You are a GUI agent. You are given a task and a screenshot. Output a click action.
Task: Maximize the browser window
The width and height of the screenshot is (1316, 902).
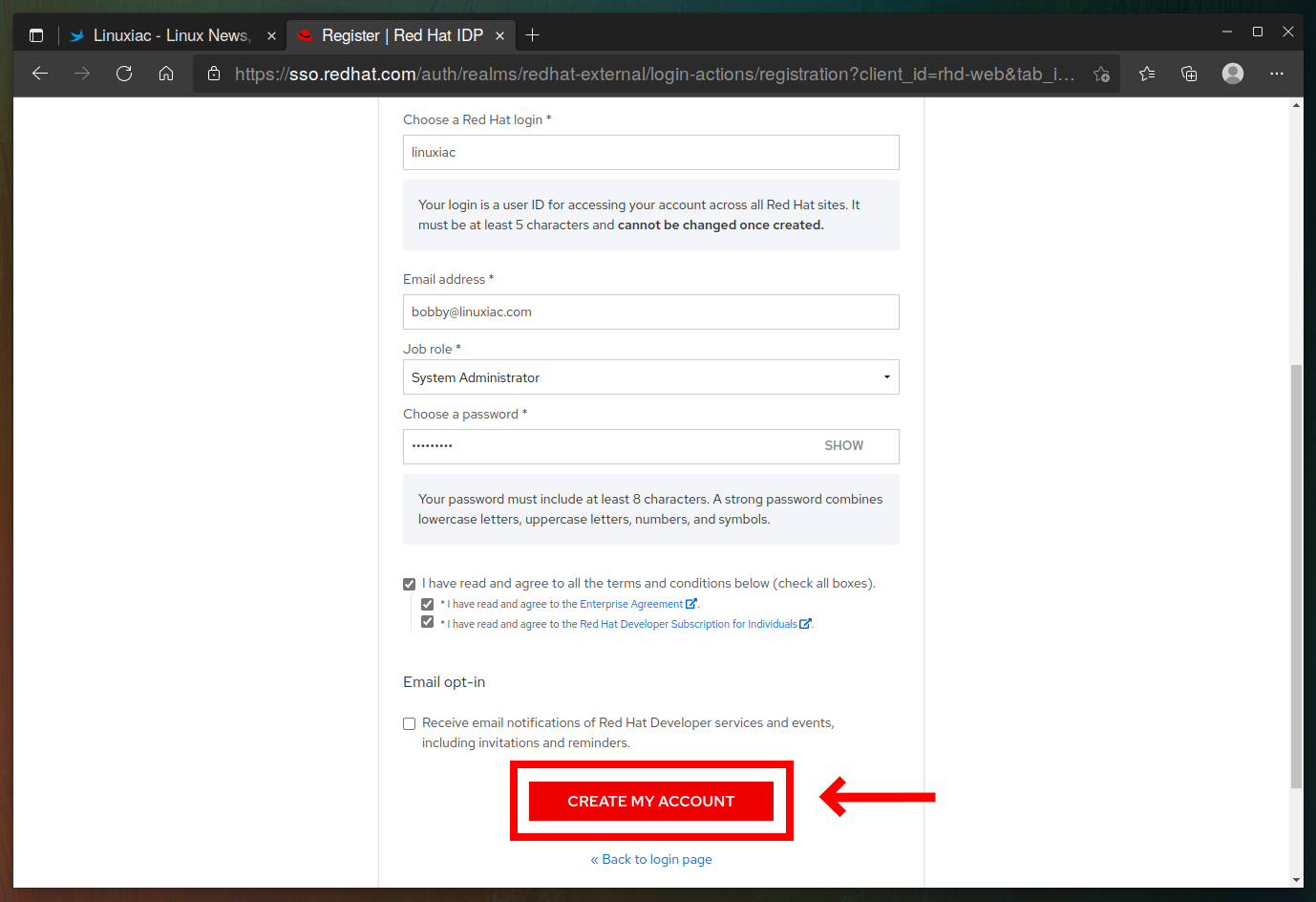(1258, 32)
